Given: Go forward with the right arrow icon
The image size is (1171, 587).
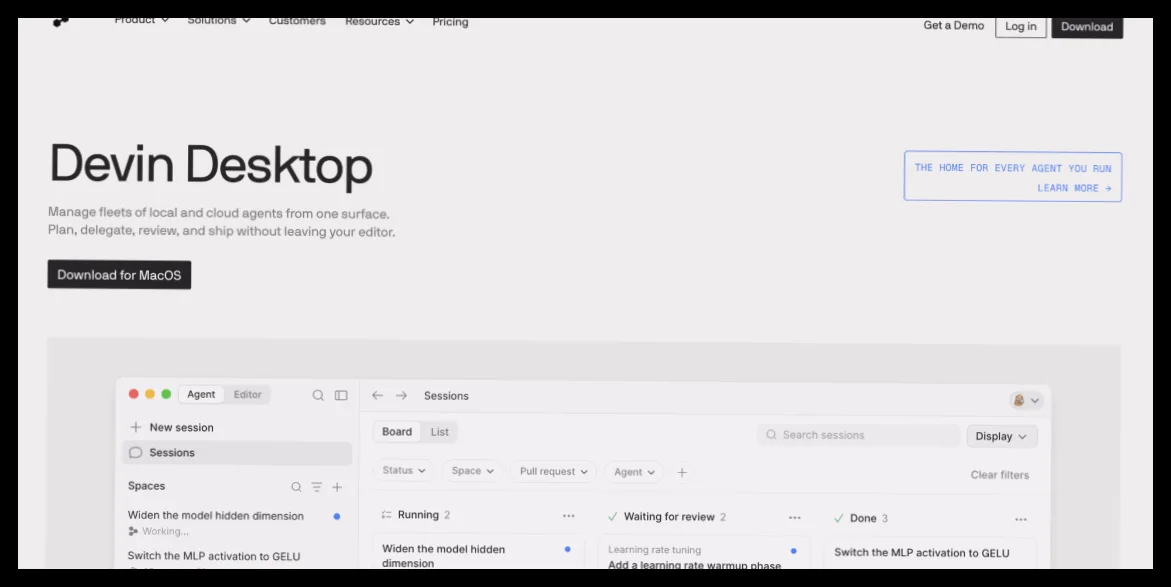Looking at the screenshot, I should pyautogui.click(x=402, y=395).
